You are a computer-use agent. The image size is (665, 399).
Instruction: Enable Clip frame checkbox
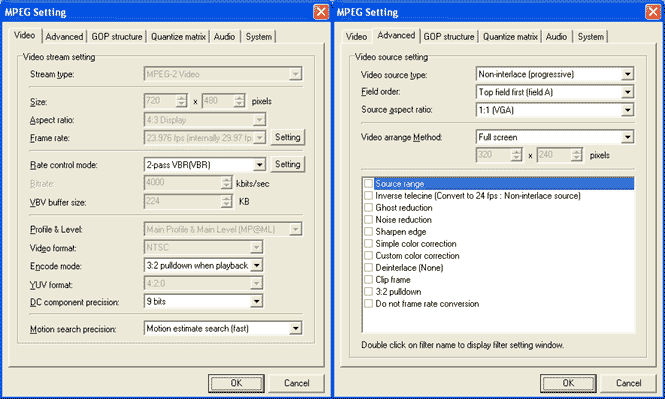point(368,279)
